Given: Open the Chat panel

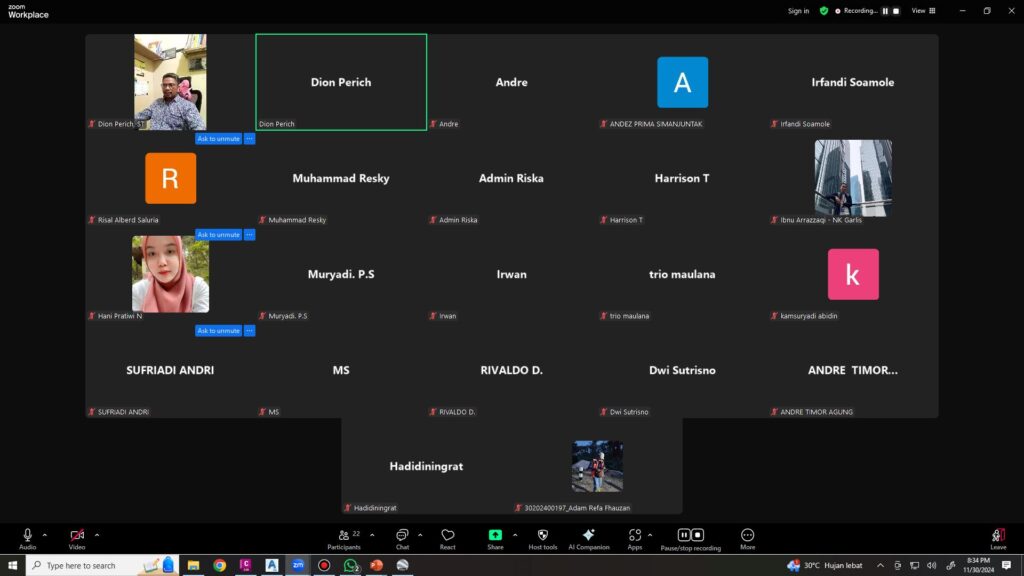Looking at the screenshot, I should pyautogui.click(x=402, y=537).
